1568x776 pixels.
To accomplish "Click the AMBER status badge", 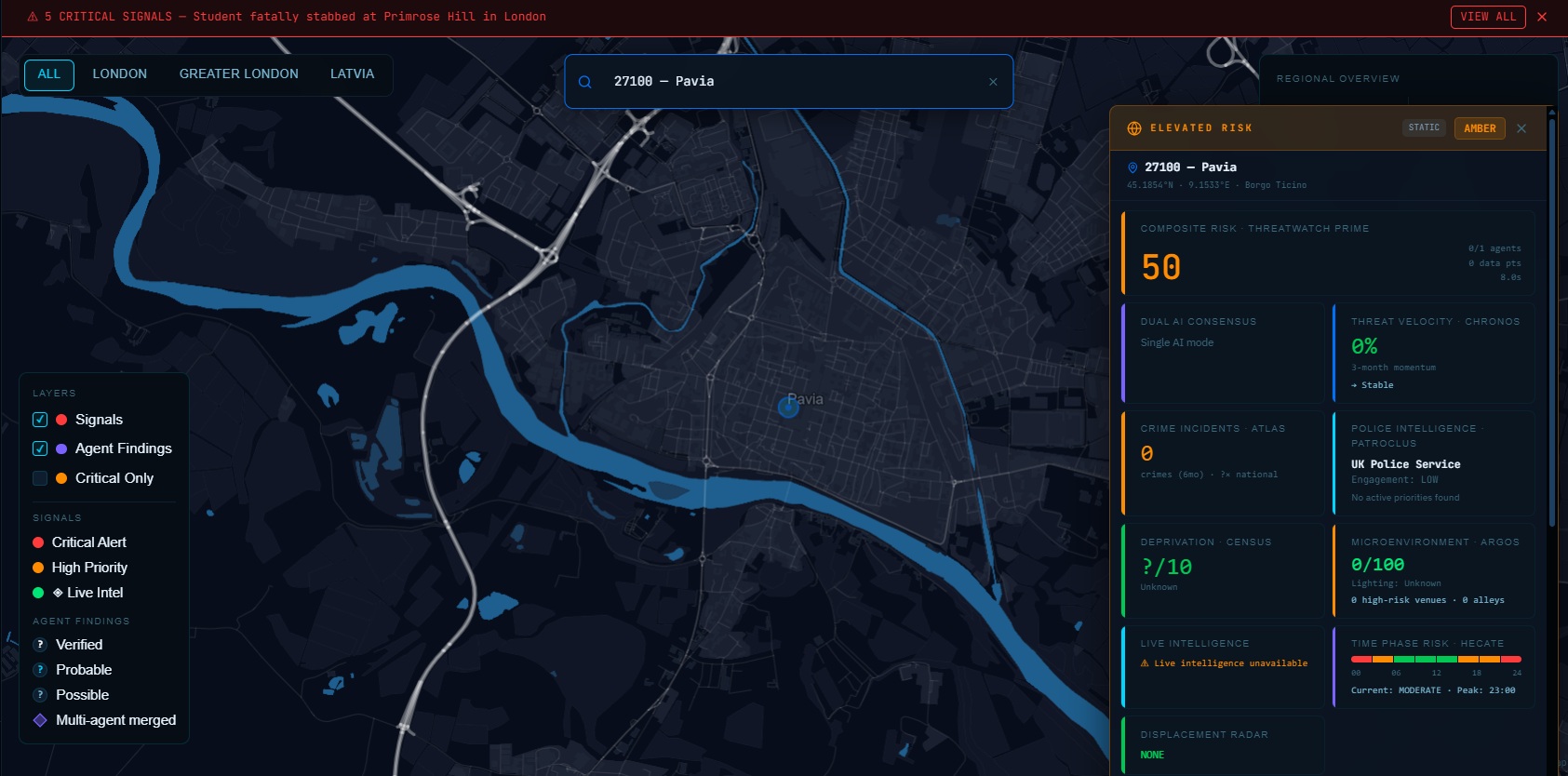I will point(1479,128).
